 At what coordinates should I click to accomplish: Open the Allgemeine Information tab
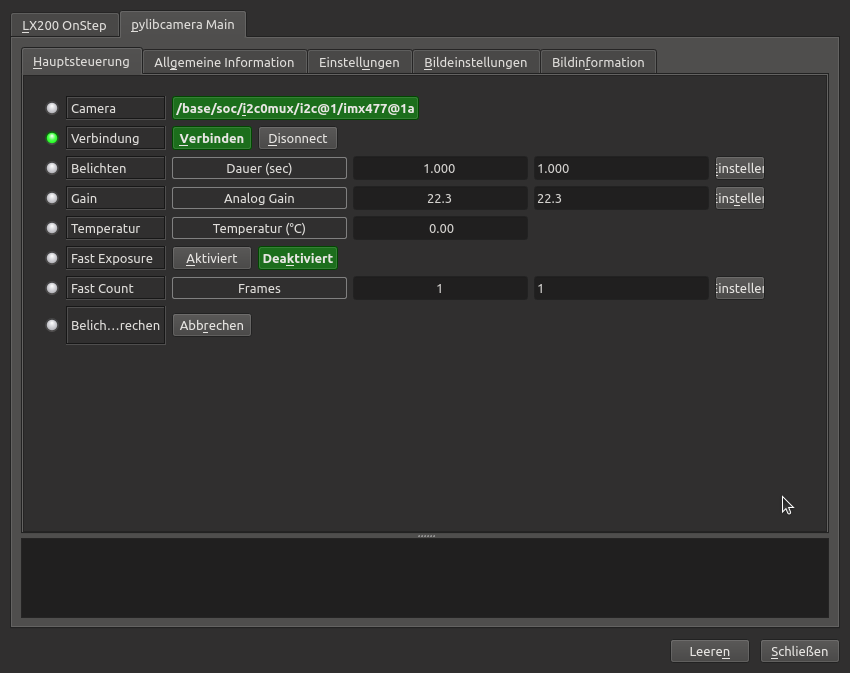click(224, 62)
